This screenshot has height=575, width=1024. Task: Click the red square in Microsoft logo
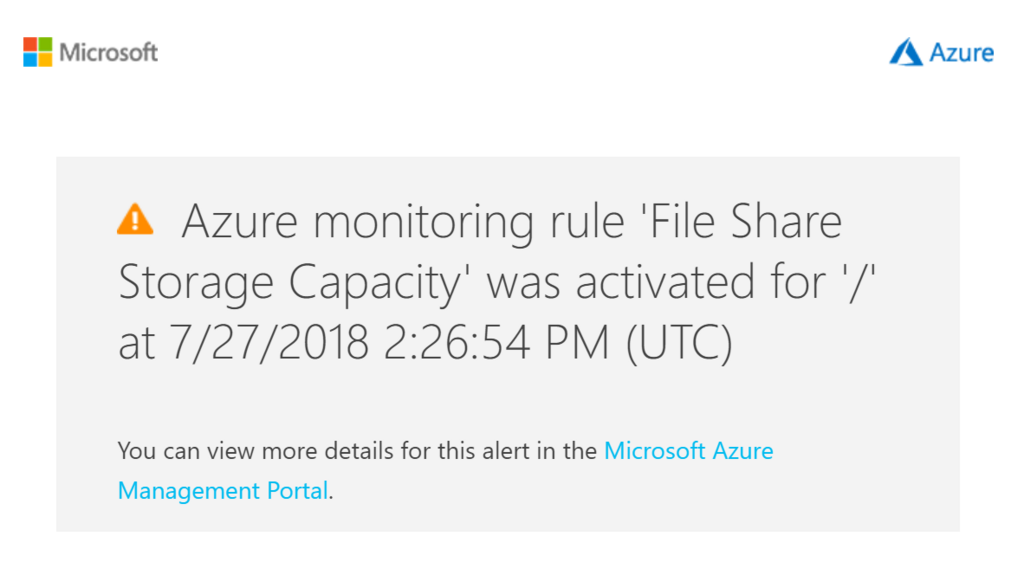point(30,45)
